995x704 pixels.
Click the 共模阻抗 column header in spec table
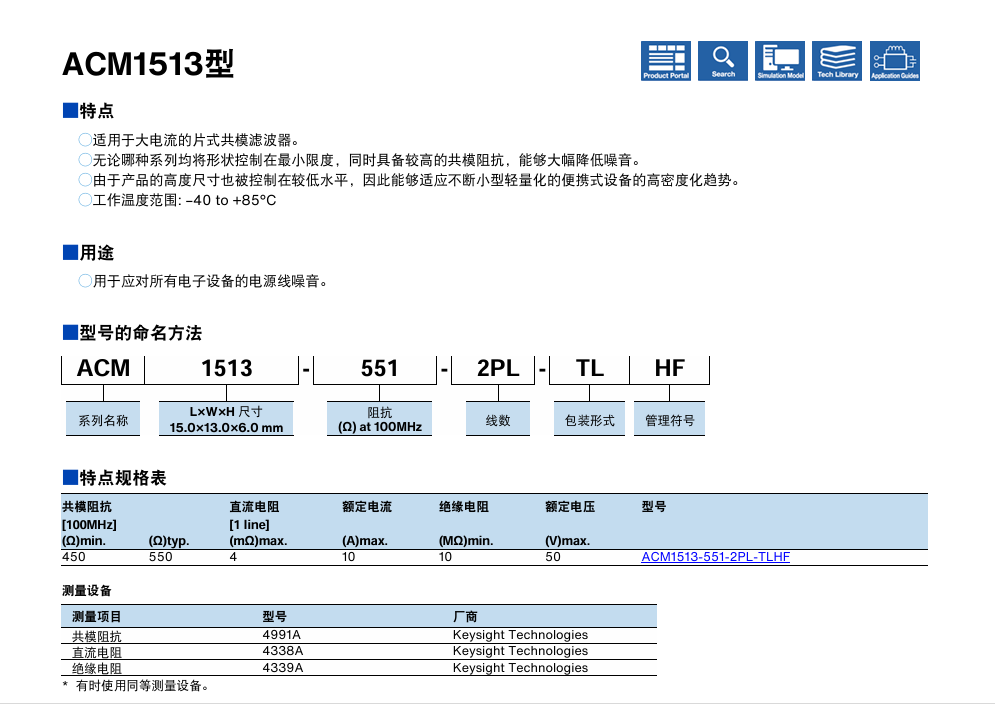(86, 507)
